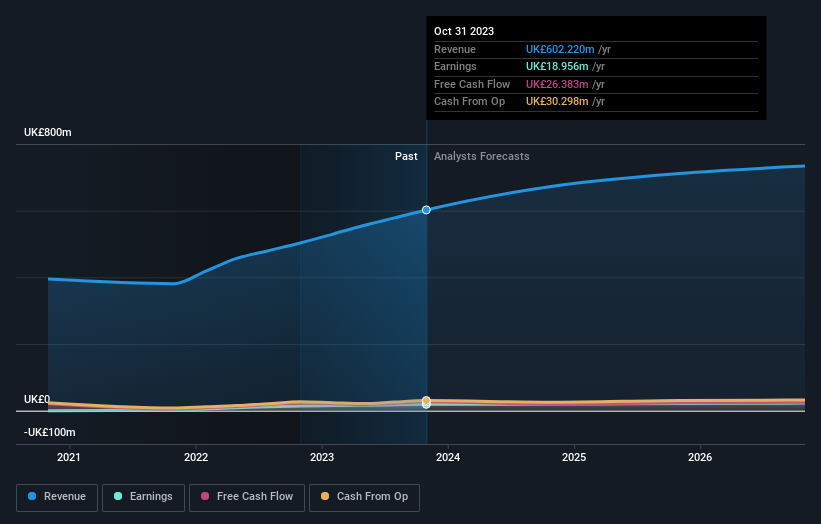Toggle the Cash From Op legend button
This screenshot has width=821, height=524.
pyautogui.click(x=364, y=497)
